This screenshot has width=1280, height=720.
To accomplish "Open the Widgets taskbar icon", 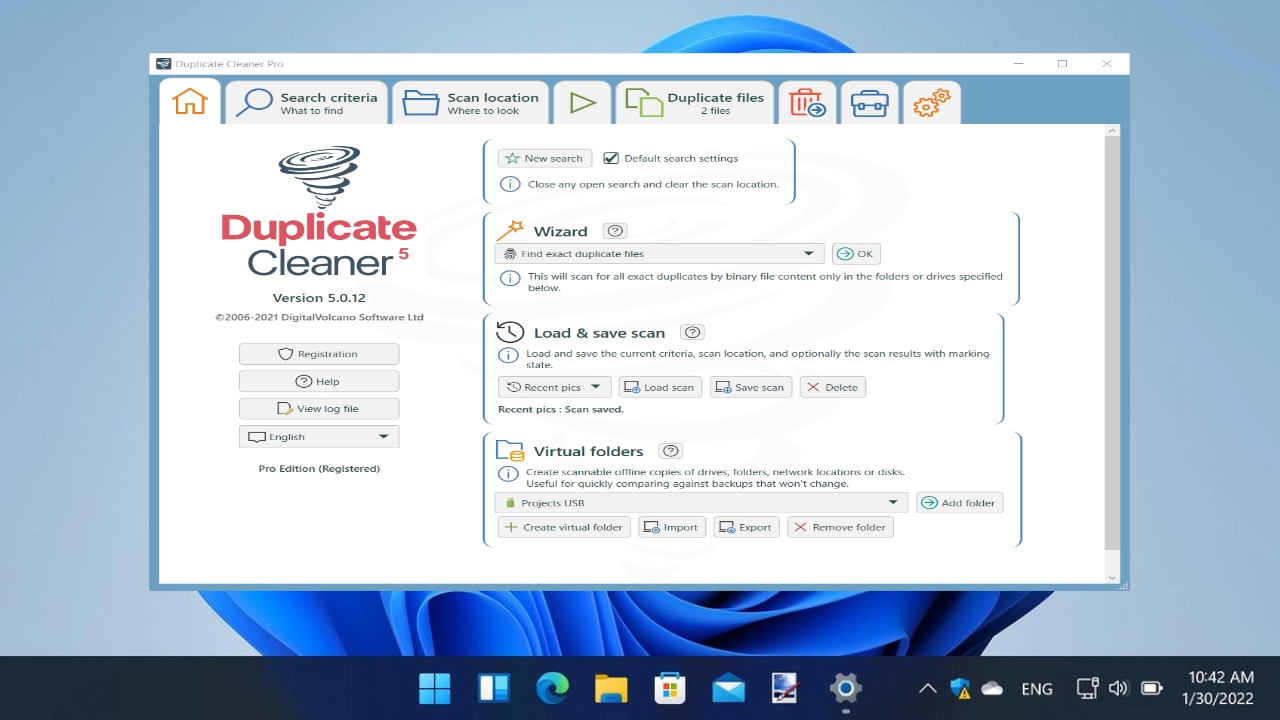I will pyautogui.click(x=494, y=688).
